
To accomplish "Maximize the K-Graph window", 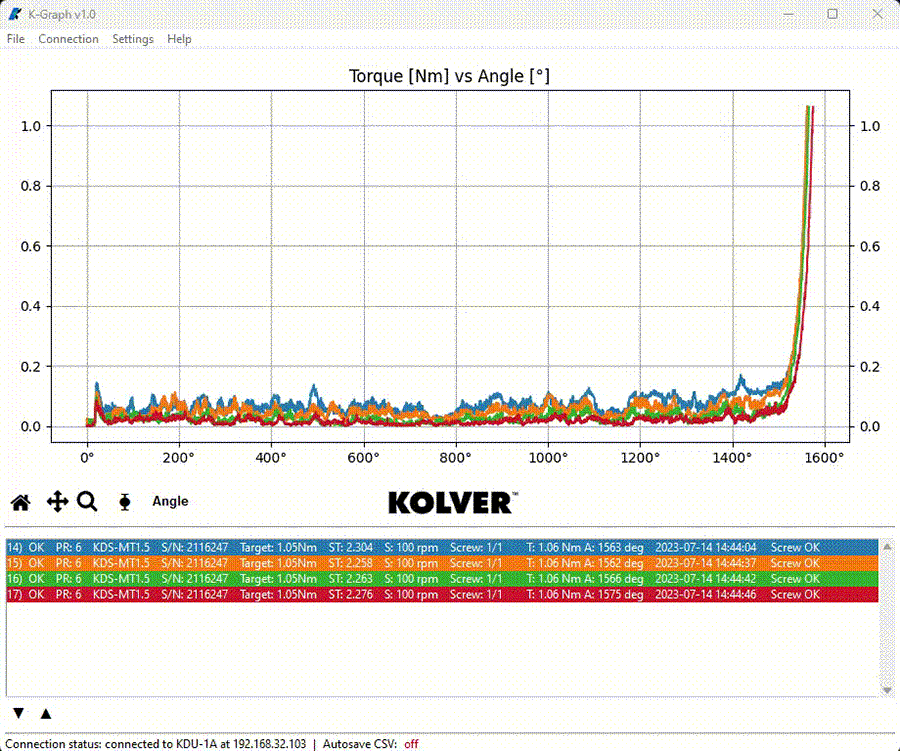I will pos(832,14).
